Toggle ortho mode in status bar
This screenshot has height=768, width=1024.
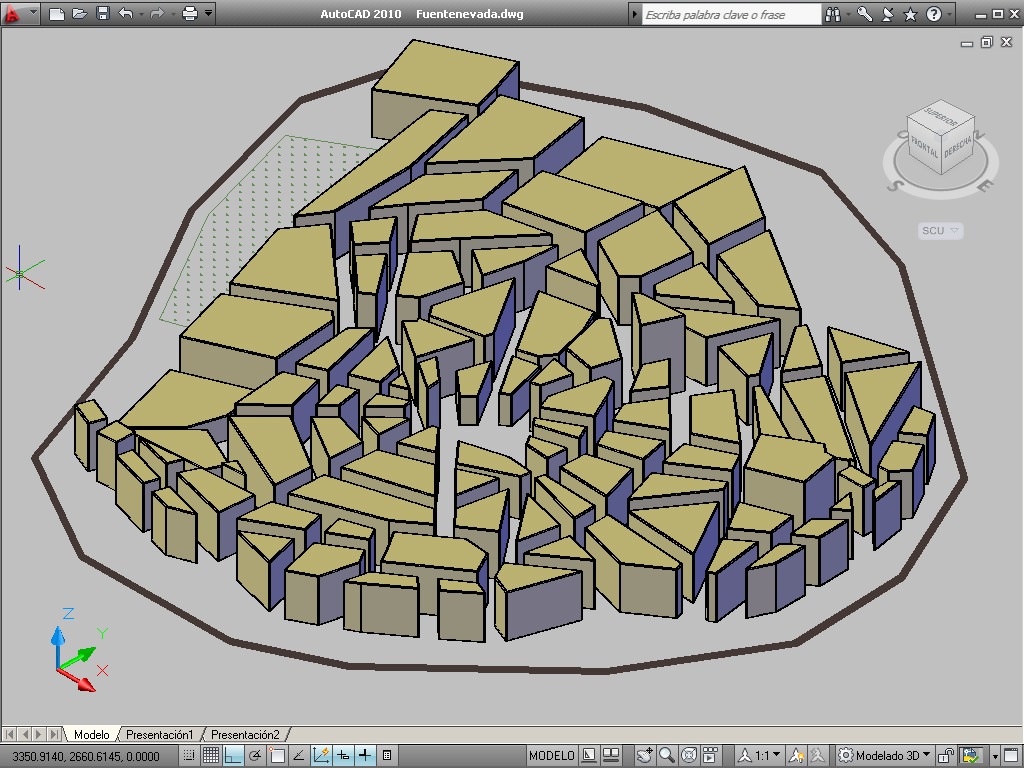[233, 756]
